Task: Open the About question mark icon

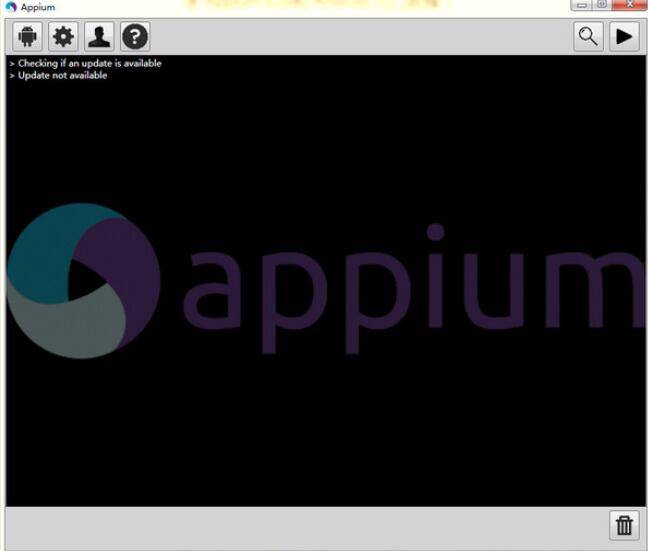Action: (135, 36)
